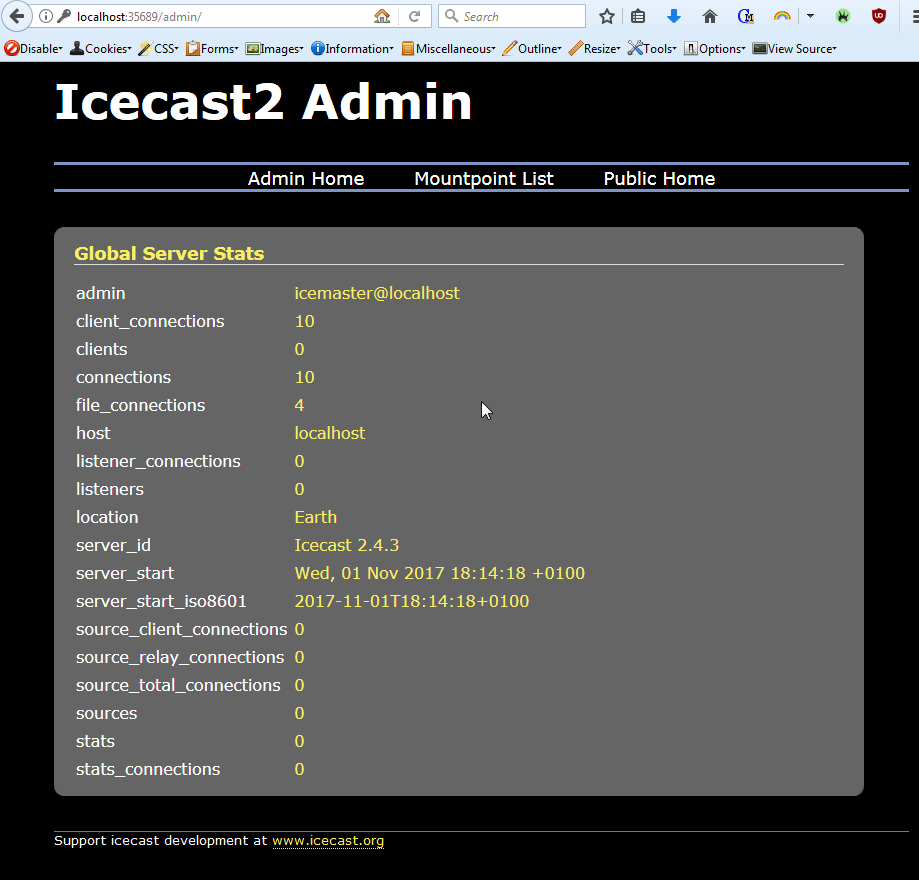Open the Resize toolbar menu
Screen dimensions: 919x880
pos(594,49)
